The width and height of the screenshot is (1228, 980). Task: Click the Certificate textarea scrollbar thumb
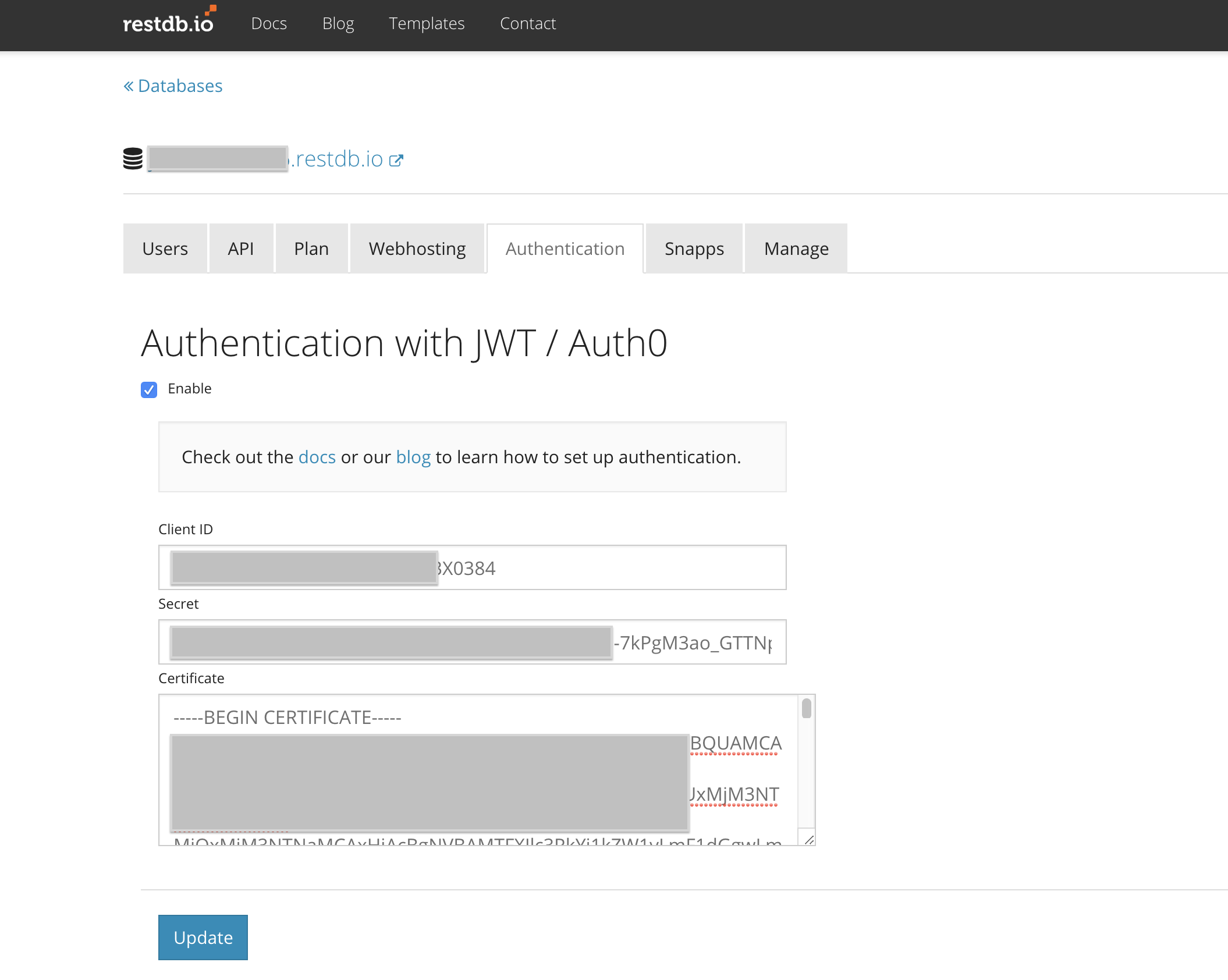(x=807, y=708)
